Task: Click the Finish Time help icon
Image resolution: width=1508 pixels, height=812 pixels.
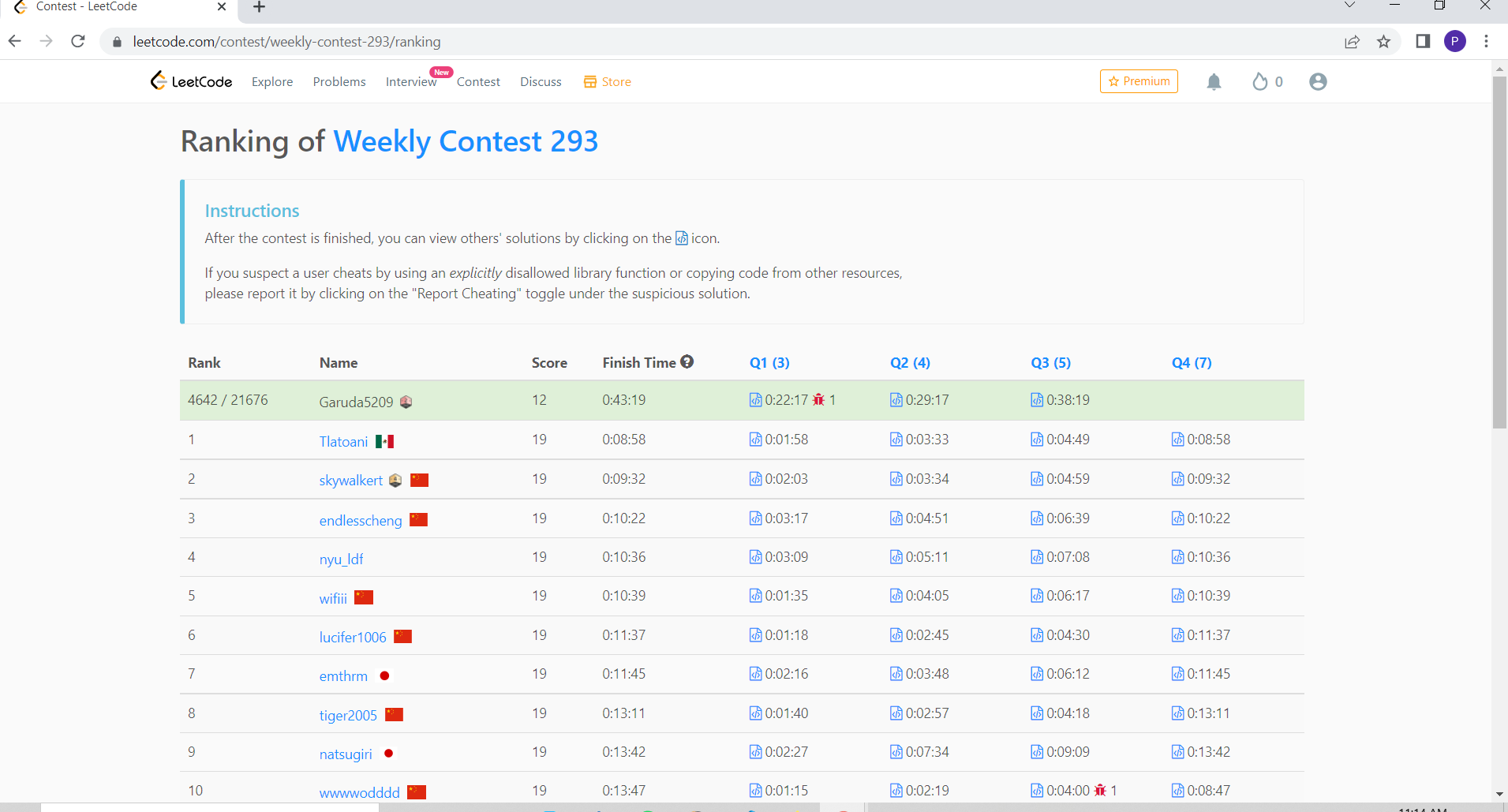Action: [687, 361]
